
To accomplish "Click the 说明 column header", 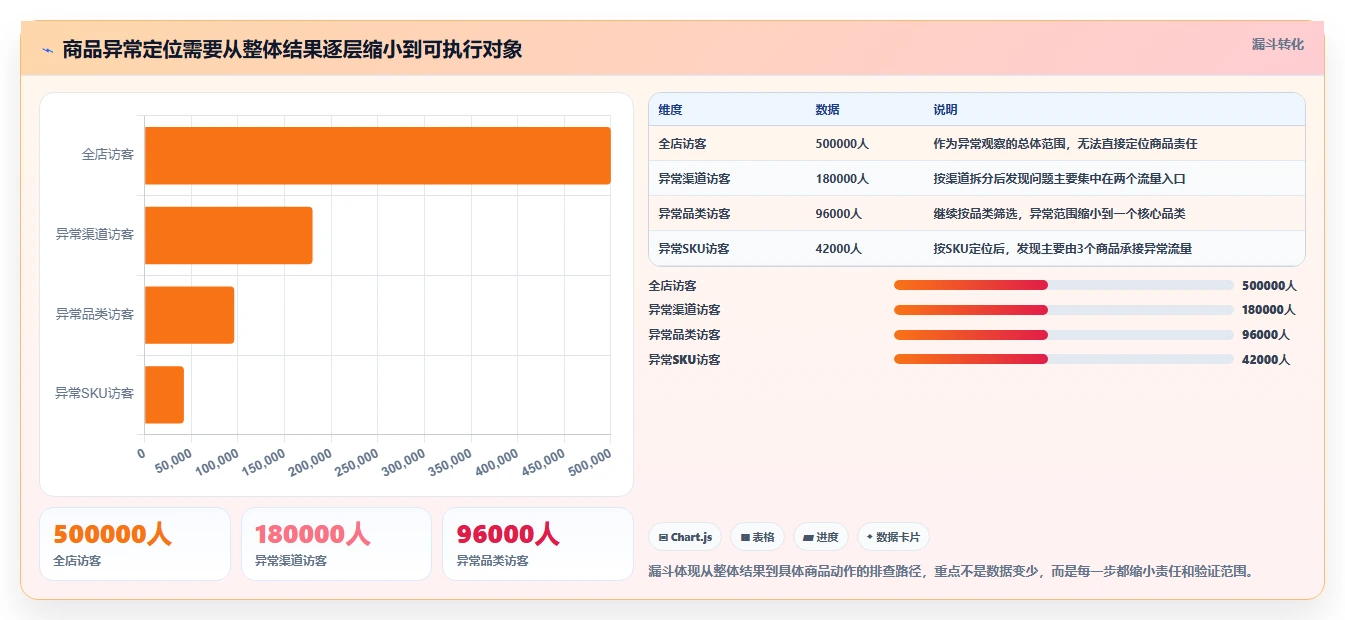I will coord(945,110).
